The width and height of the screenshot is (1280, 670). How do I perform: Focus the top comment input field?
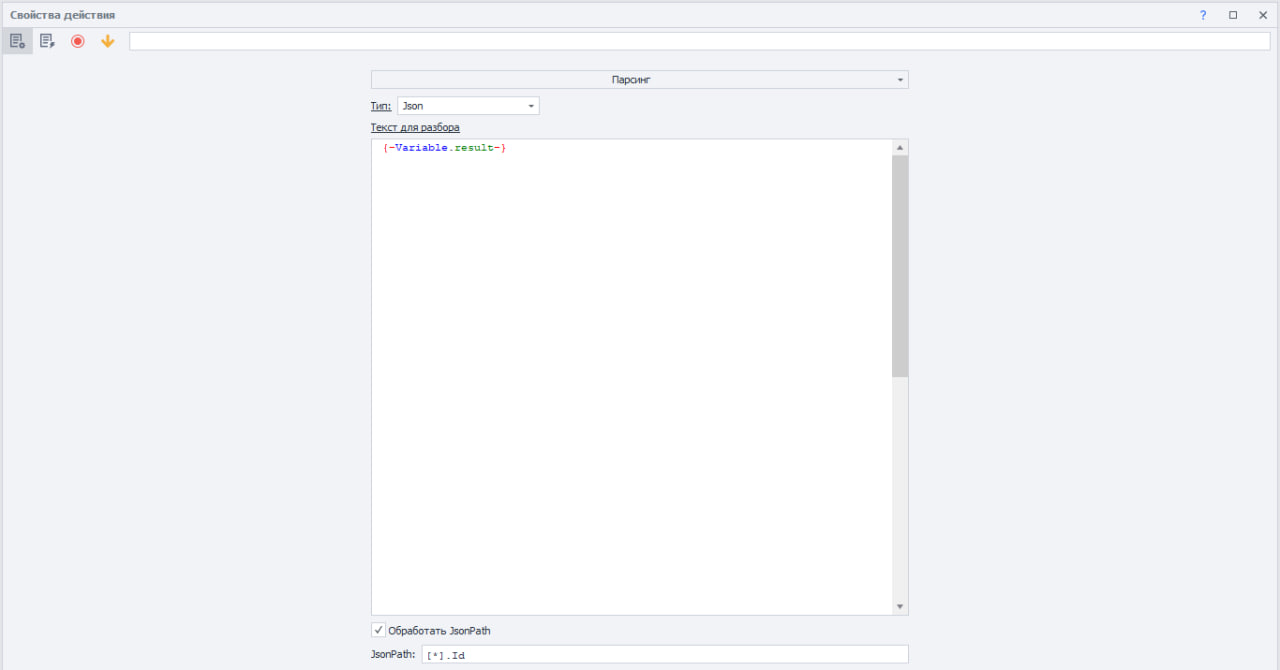(x=700, y=41)
